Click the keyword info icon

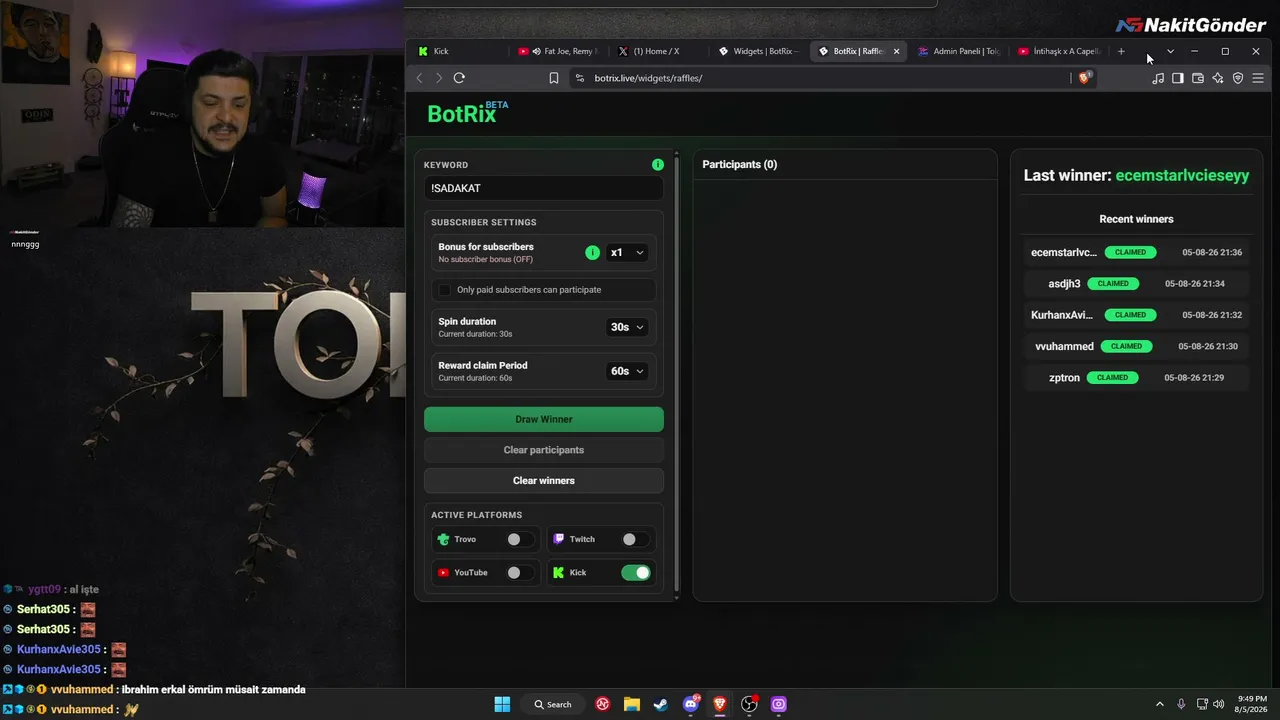[657, 165]
